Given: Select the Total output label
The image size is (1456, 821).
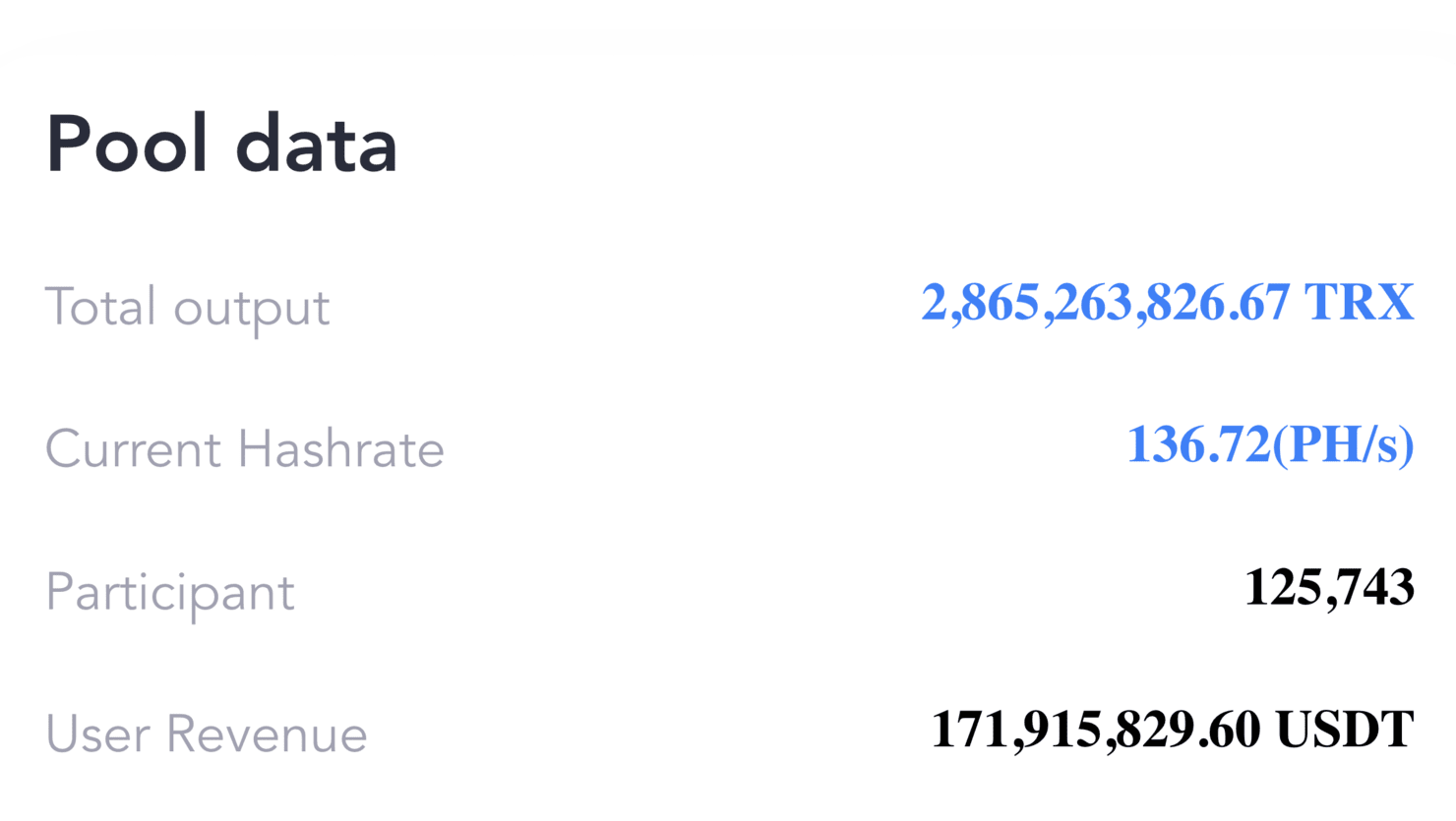Looking at the screenshot, I should coord(187,308).
